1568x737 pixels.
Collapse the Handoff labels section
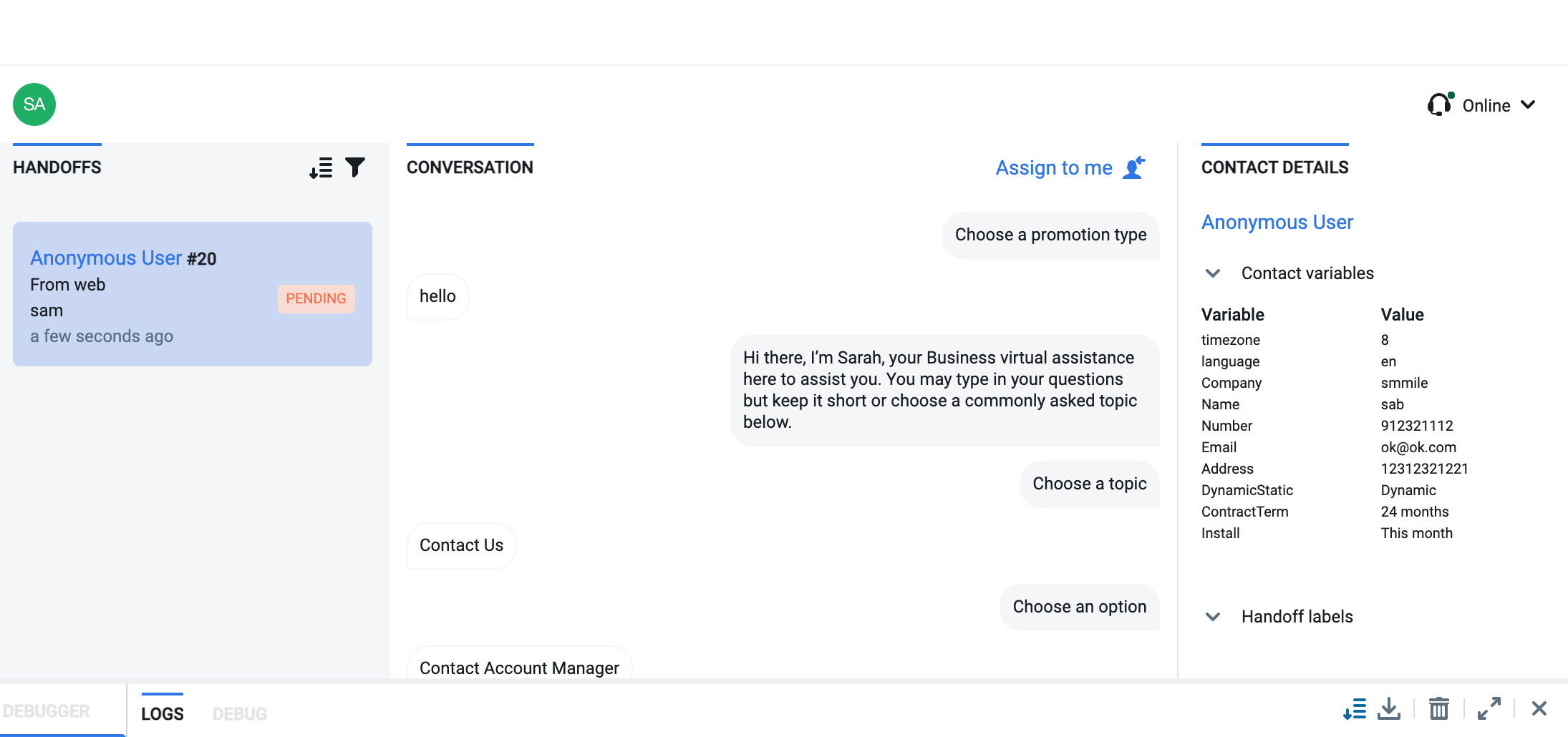[x=1213, y=617]
